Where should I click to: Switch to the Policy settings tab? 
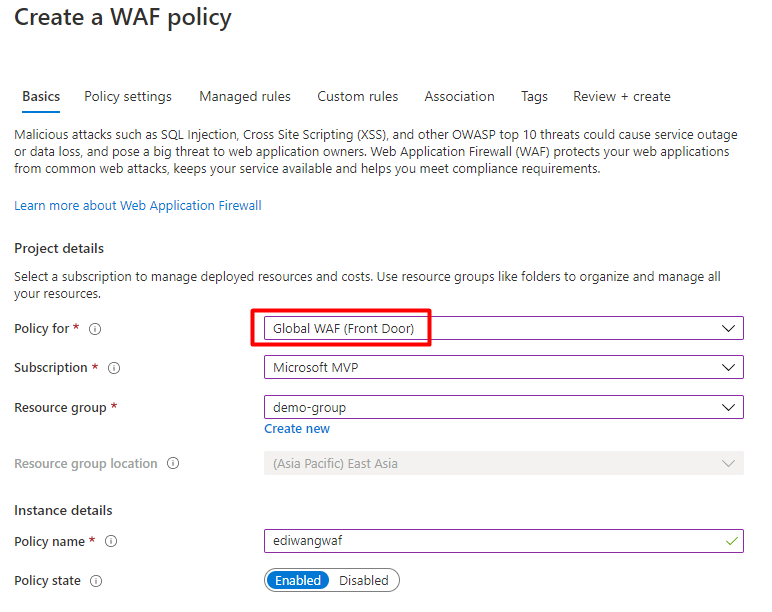pos(128,97)
